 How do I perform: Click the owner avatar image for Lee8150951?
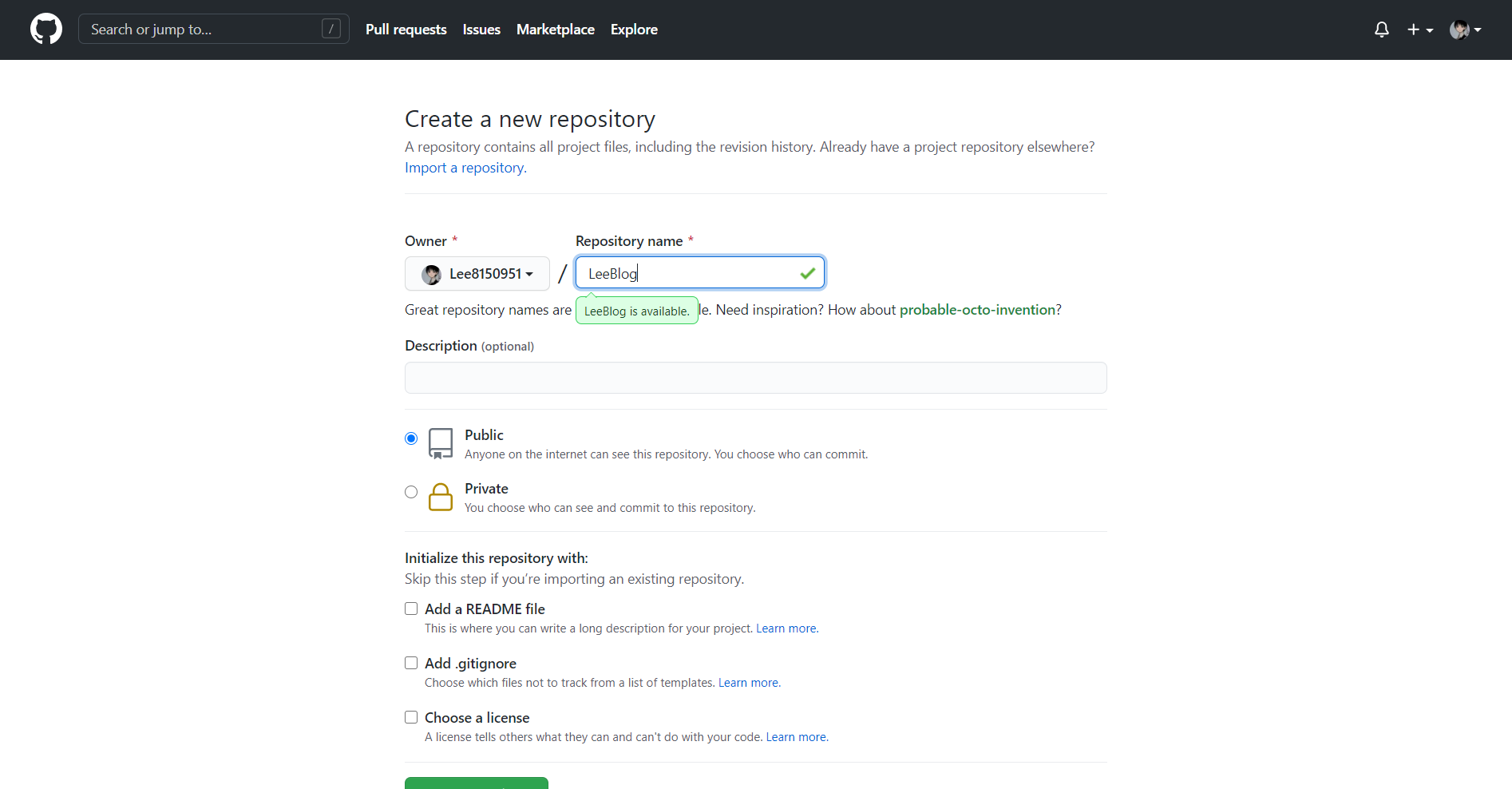click(432, 275)
